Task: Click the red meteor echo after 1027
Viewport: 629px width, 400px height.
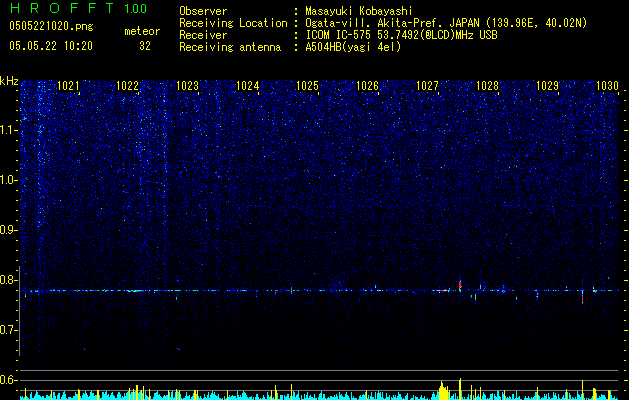Action: click(460, 285)
